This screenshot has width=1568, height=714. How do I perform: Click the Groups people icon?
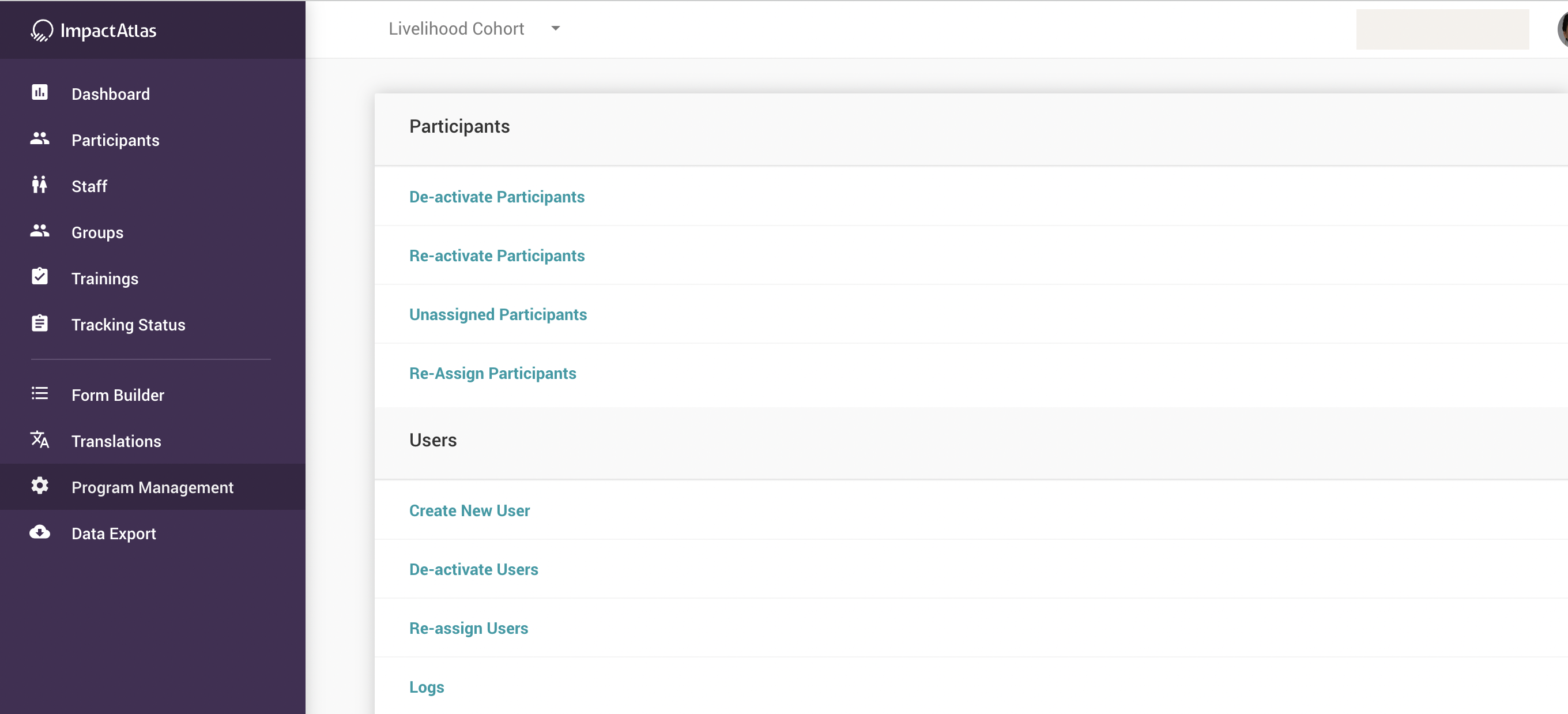[40, 231]
